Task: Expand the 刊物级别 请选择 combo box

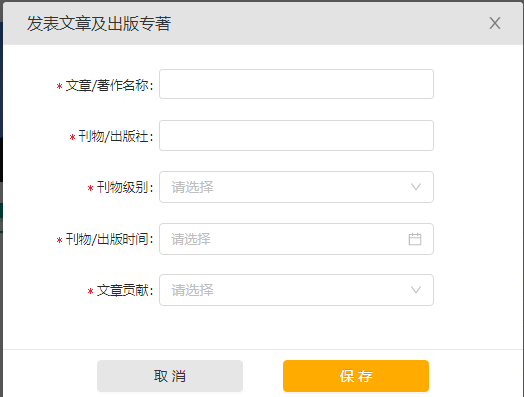Action: (x=296, y=187)
